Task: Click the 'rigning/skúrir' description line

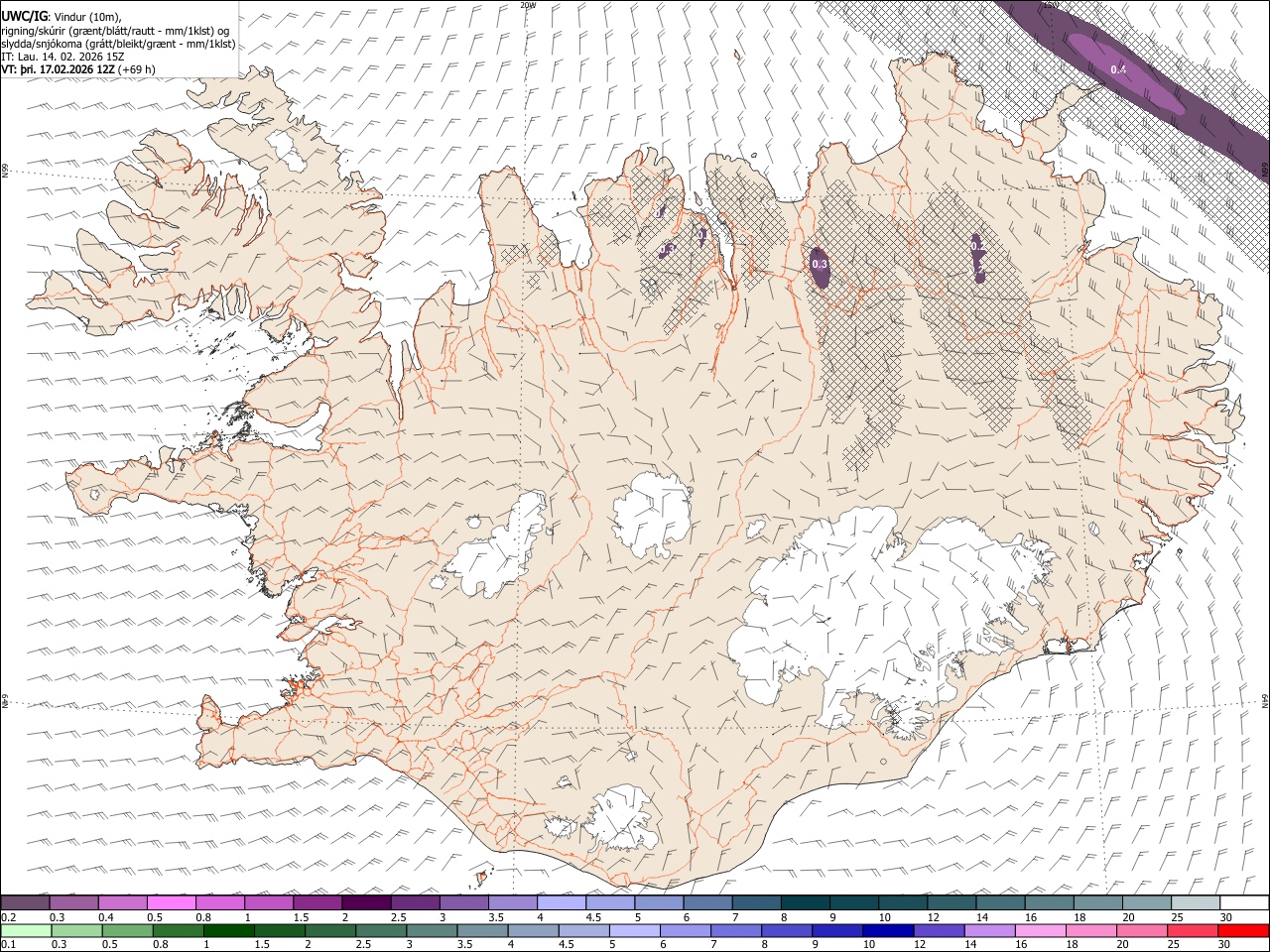Action: (116, 31)
